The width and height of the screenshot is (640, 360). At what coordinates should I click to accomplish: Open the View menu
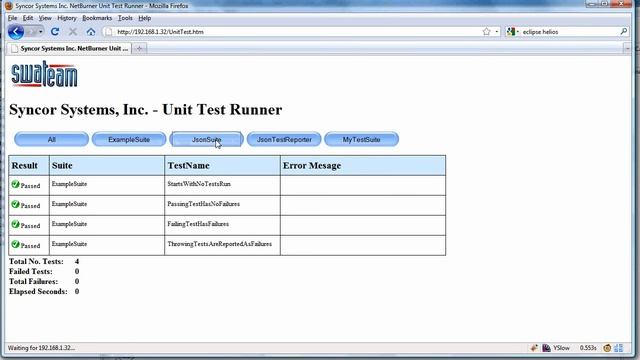point(45,18)
